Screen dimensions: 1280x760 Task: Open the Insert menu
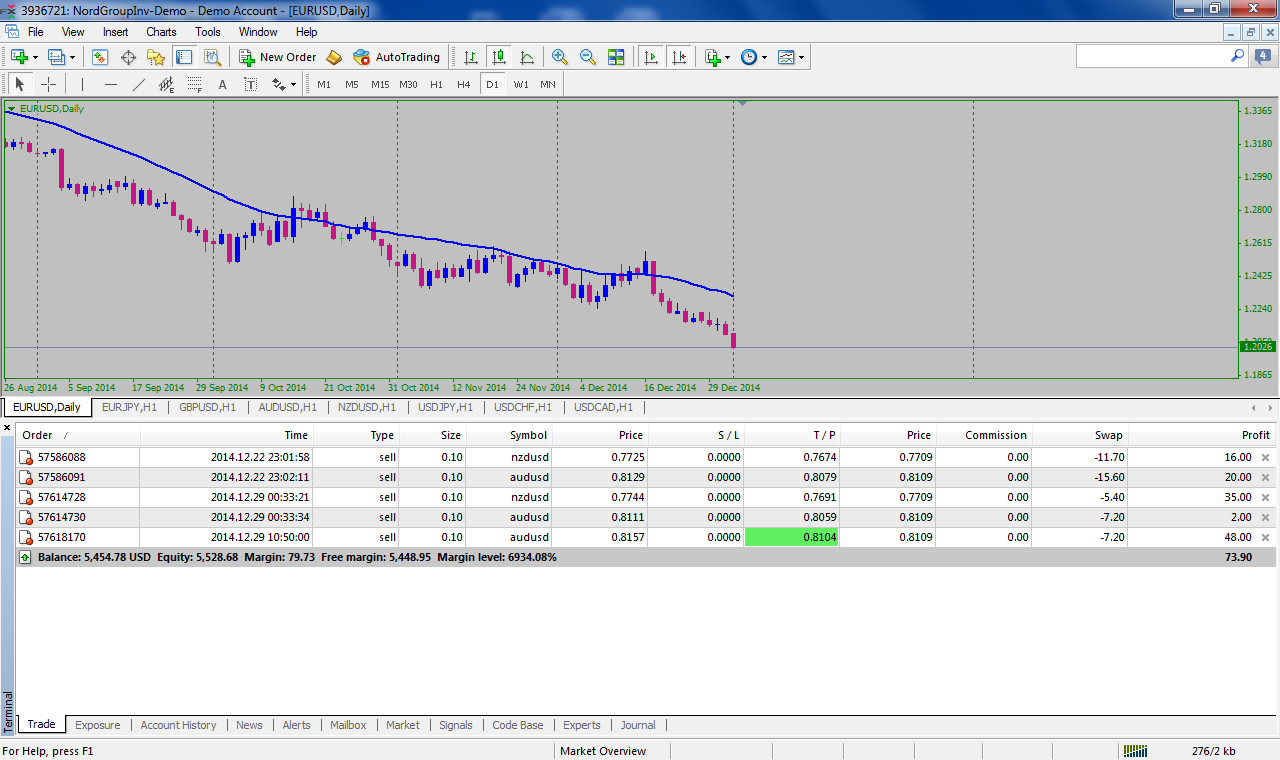click(115, 32)
